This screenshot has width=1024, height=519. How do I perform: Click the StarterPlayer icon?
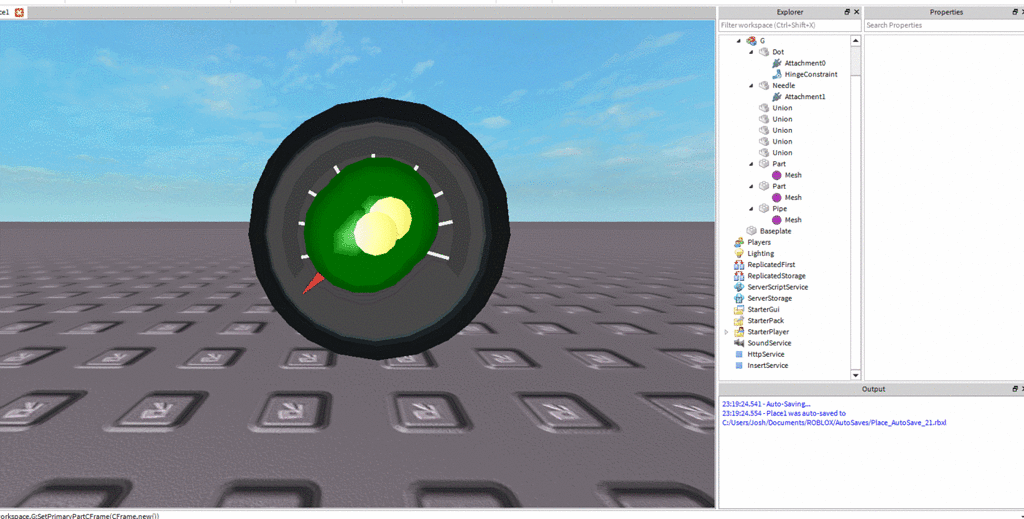pos(739,332)
